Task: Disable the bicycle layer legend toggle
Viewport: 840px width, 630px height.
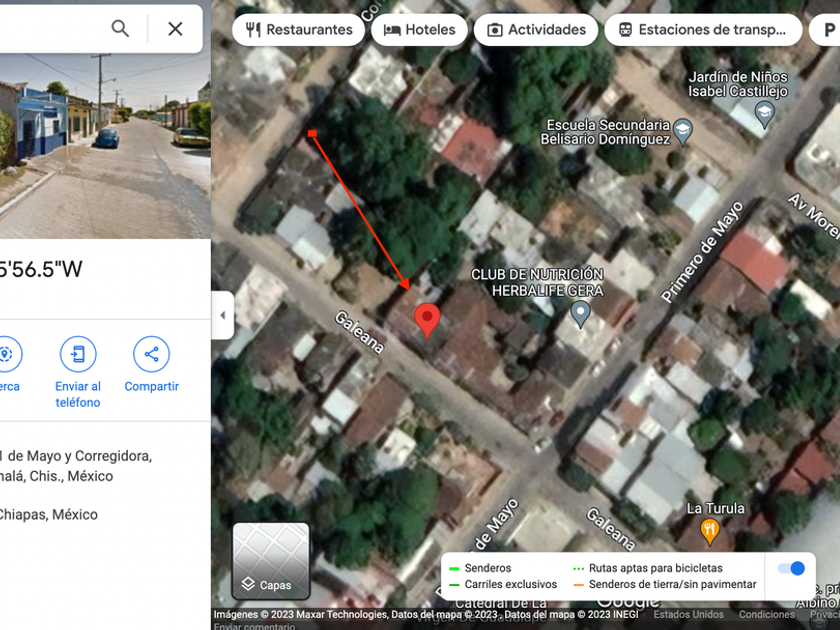Action: (791, 568)
